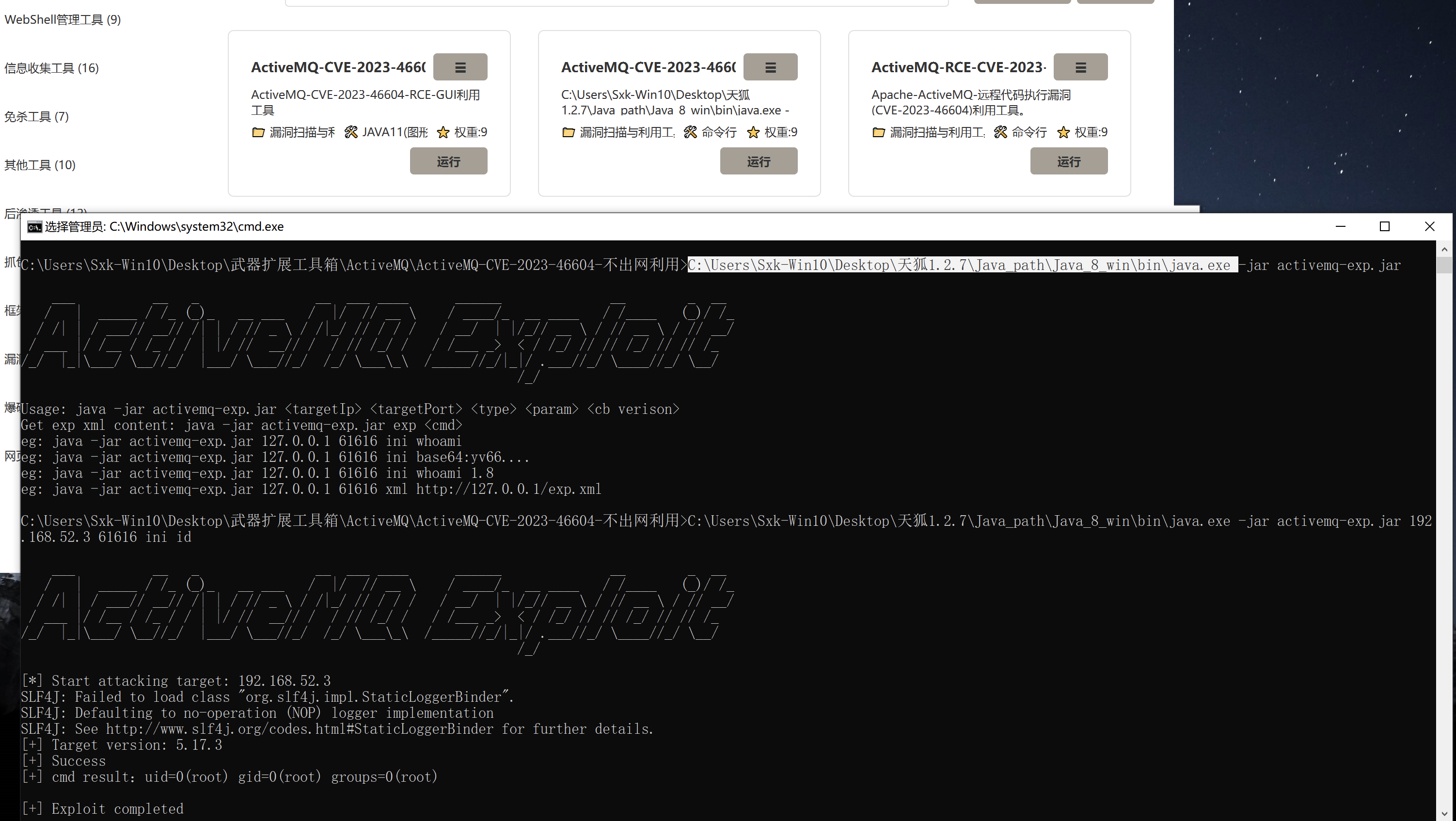Expand the 信息收集工具 (16) category
Screen dimensions: 1456x821
point(51,68)
